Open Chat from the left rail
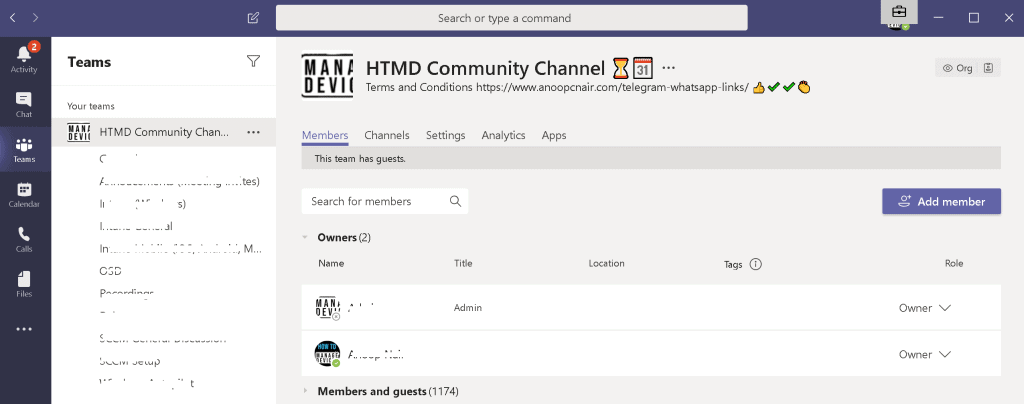This screenshot has height=404, width=1024. 24,104
